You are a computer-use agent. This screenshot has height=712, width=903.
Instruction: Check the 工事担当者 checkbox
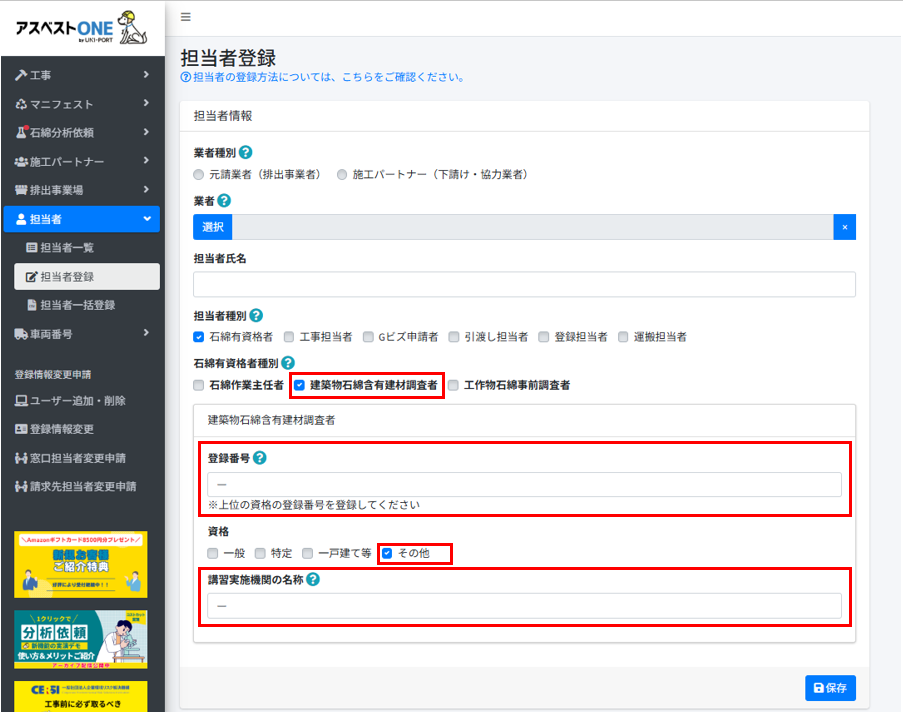[x=289, y=337]
